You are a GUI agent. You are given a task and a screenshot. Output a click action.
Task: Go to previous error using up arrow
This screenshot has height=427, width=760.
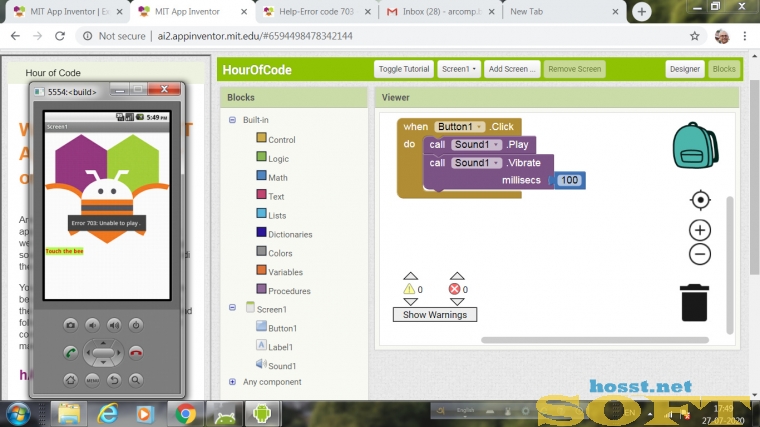(457, 276)
